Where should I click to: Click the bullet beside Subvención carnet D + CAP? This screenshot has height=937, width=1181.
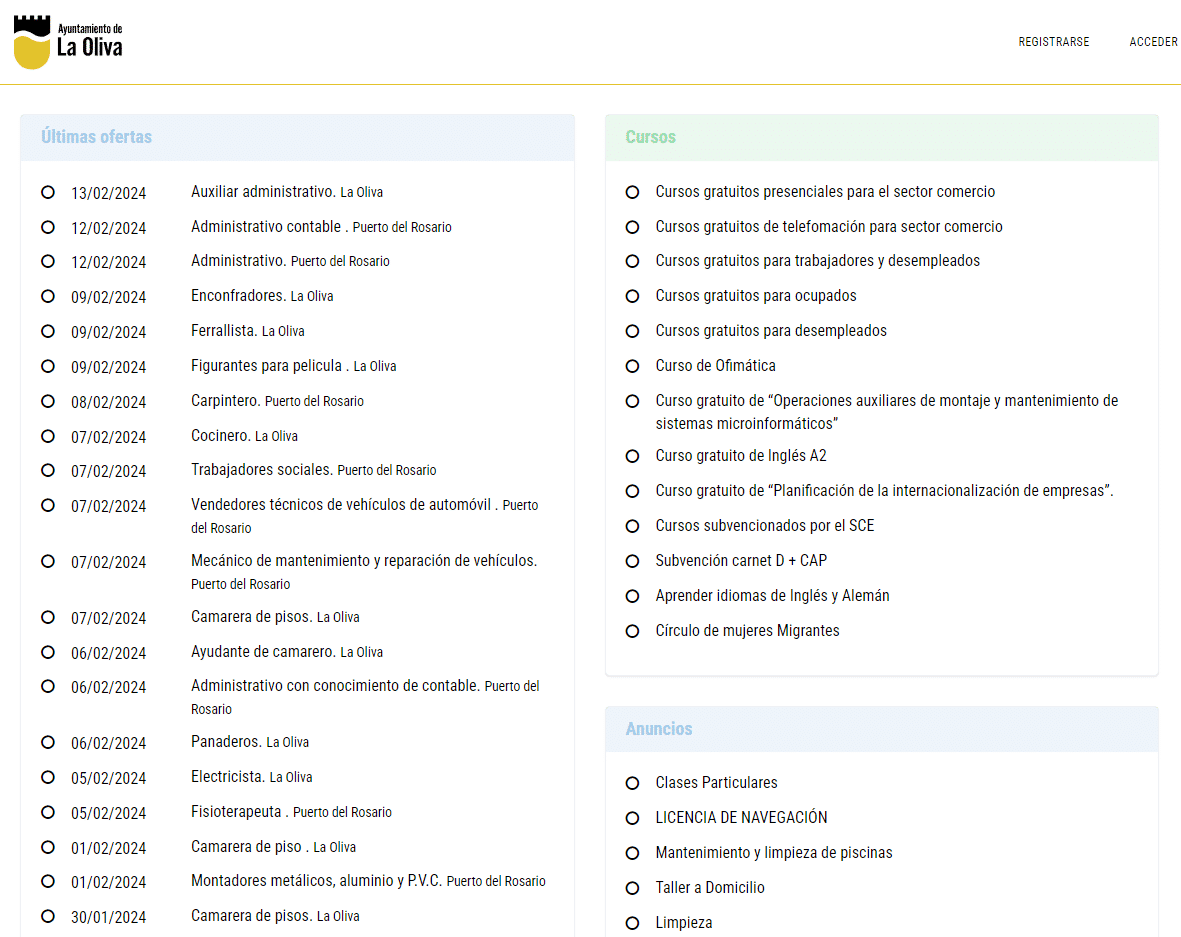pos(632,561)
